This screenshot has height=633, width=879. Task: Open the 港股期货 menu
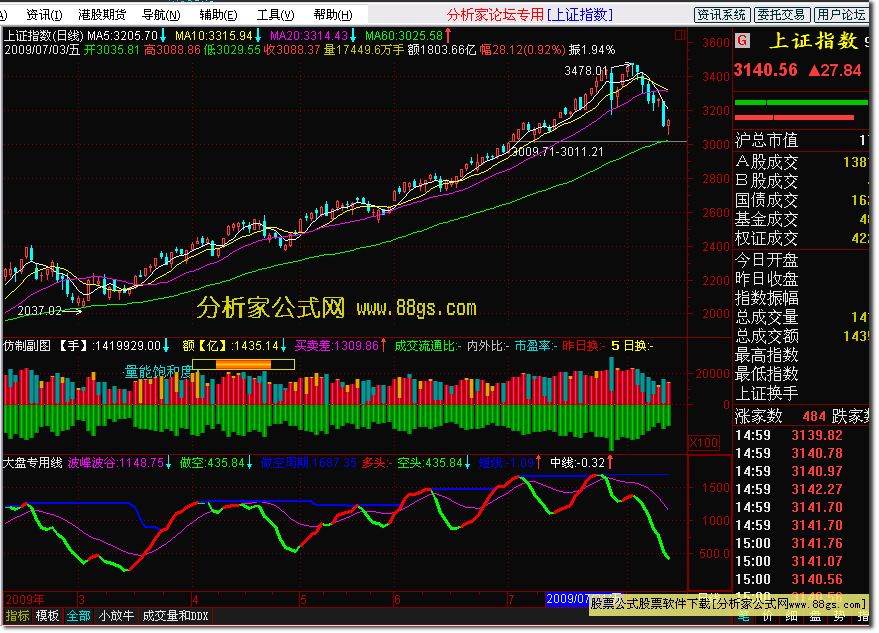[102, 15]
